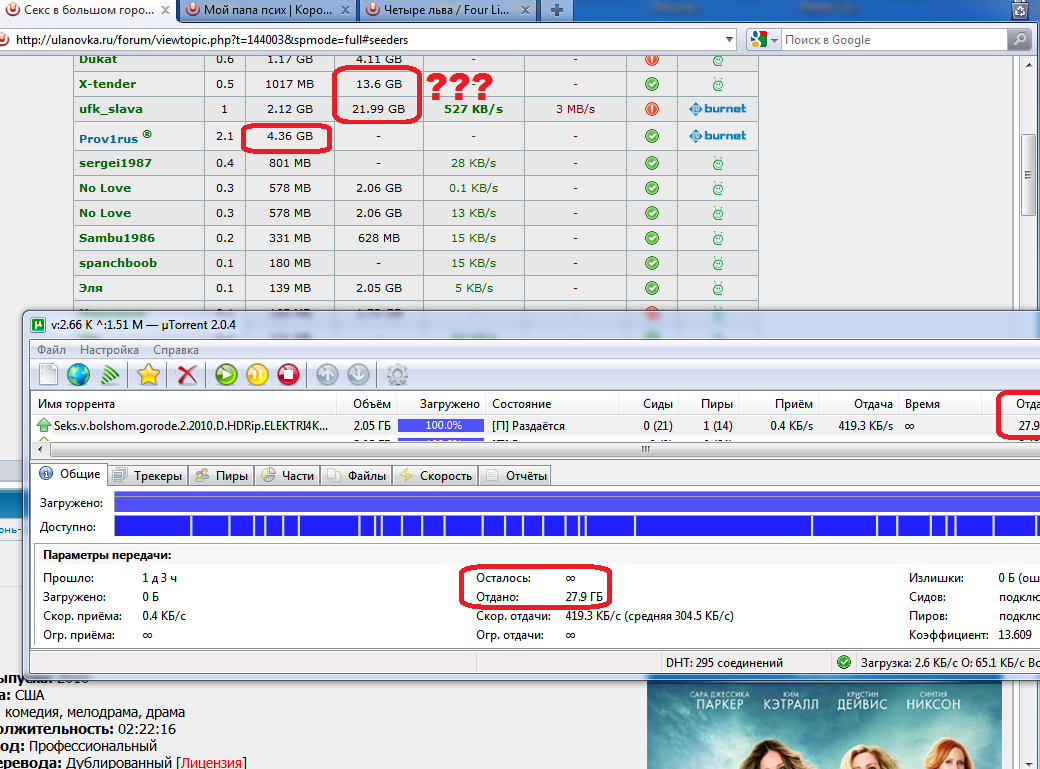Open µTorrent settings gear icon
1040x769 pixels.
tap(397, 375)
